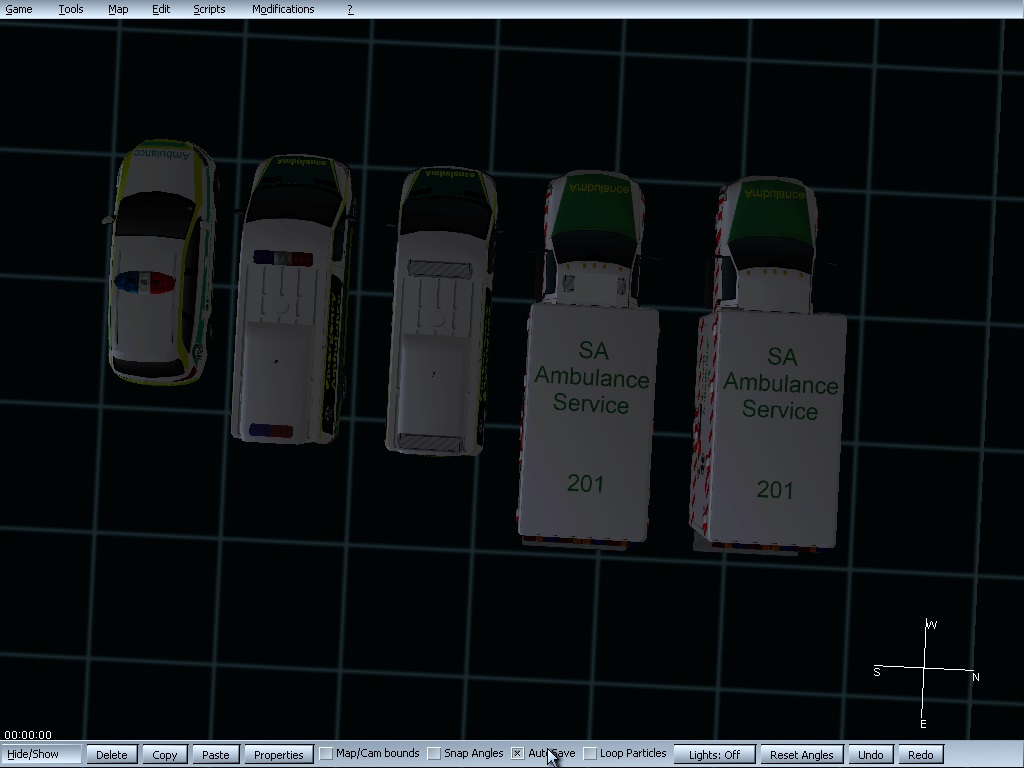Open the ? help menu
Viewport: 1024px width, 768px height.
pos(350,9)
